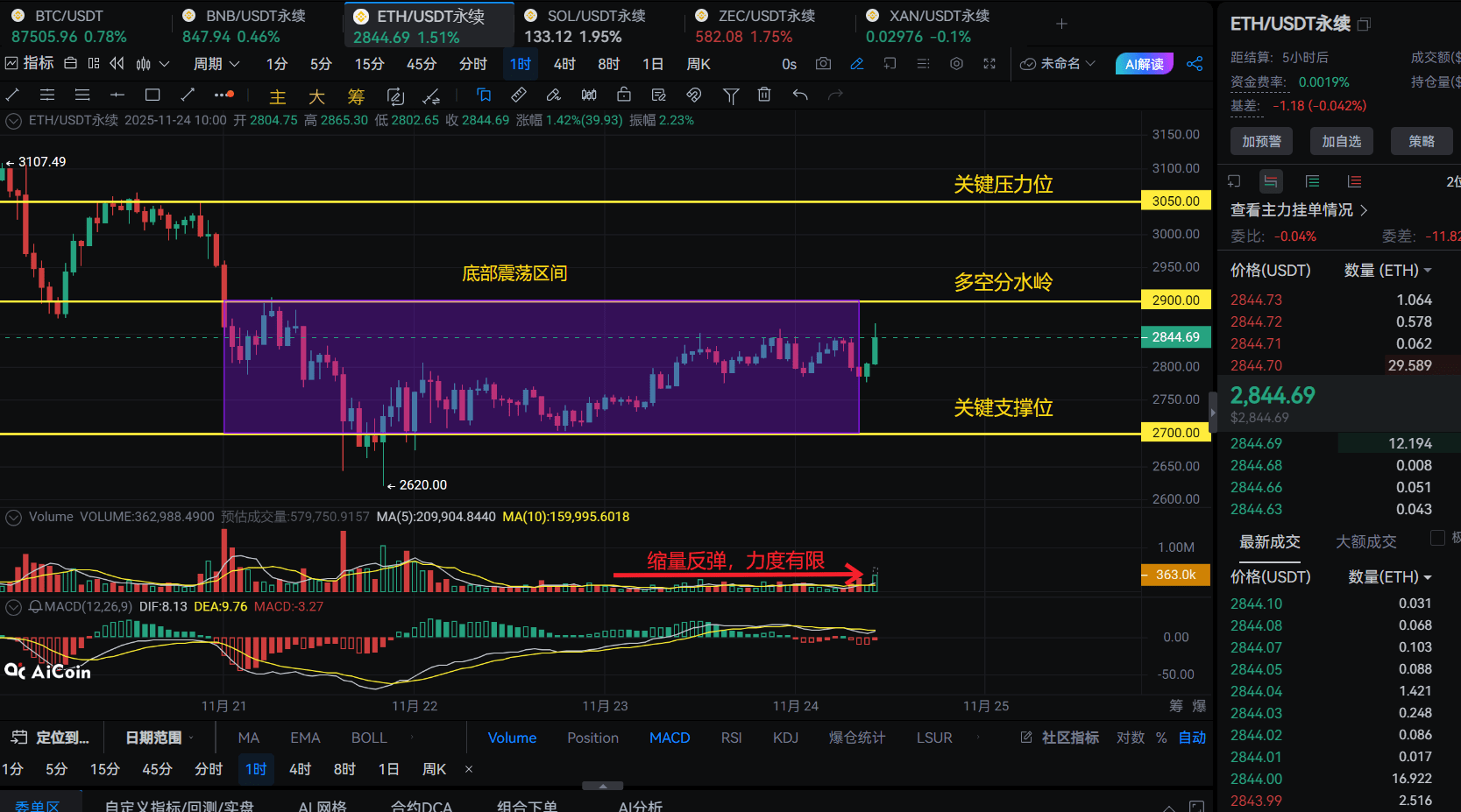This screenshot has height=812, width=1461.
Task: Toggle 自动 auto scale
Action: point(1192,738)
